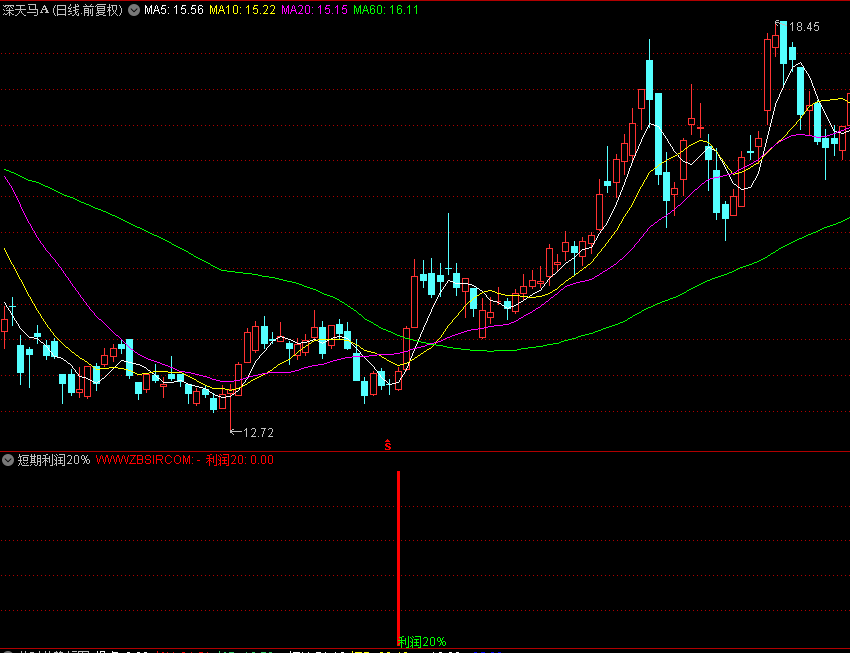Image resolution: width=850 pixels, height=653 pixels.
Task: Click the green 利润20% label
Action: click(422, 642)
